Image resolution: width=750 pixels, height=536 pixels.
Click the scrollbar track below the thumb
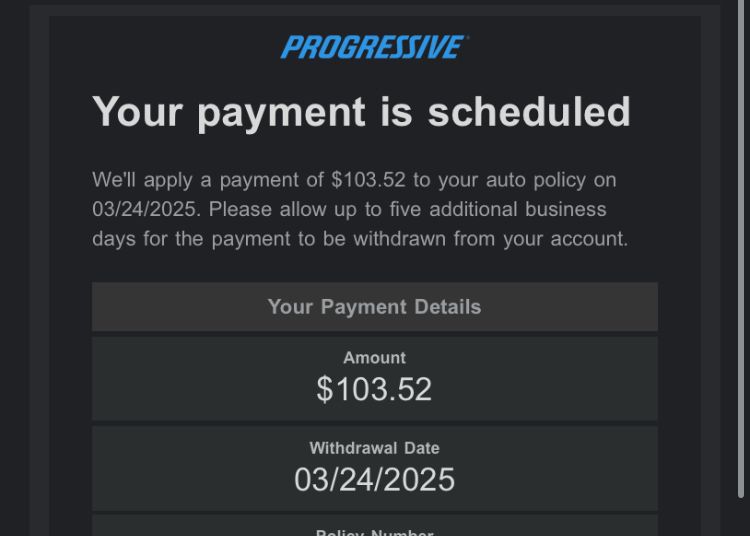[x=741, y=517]
